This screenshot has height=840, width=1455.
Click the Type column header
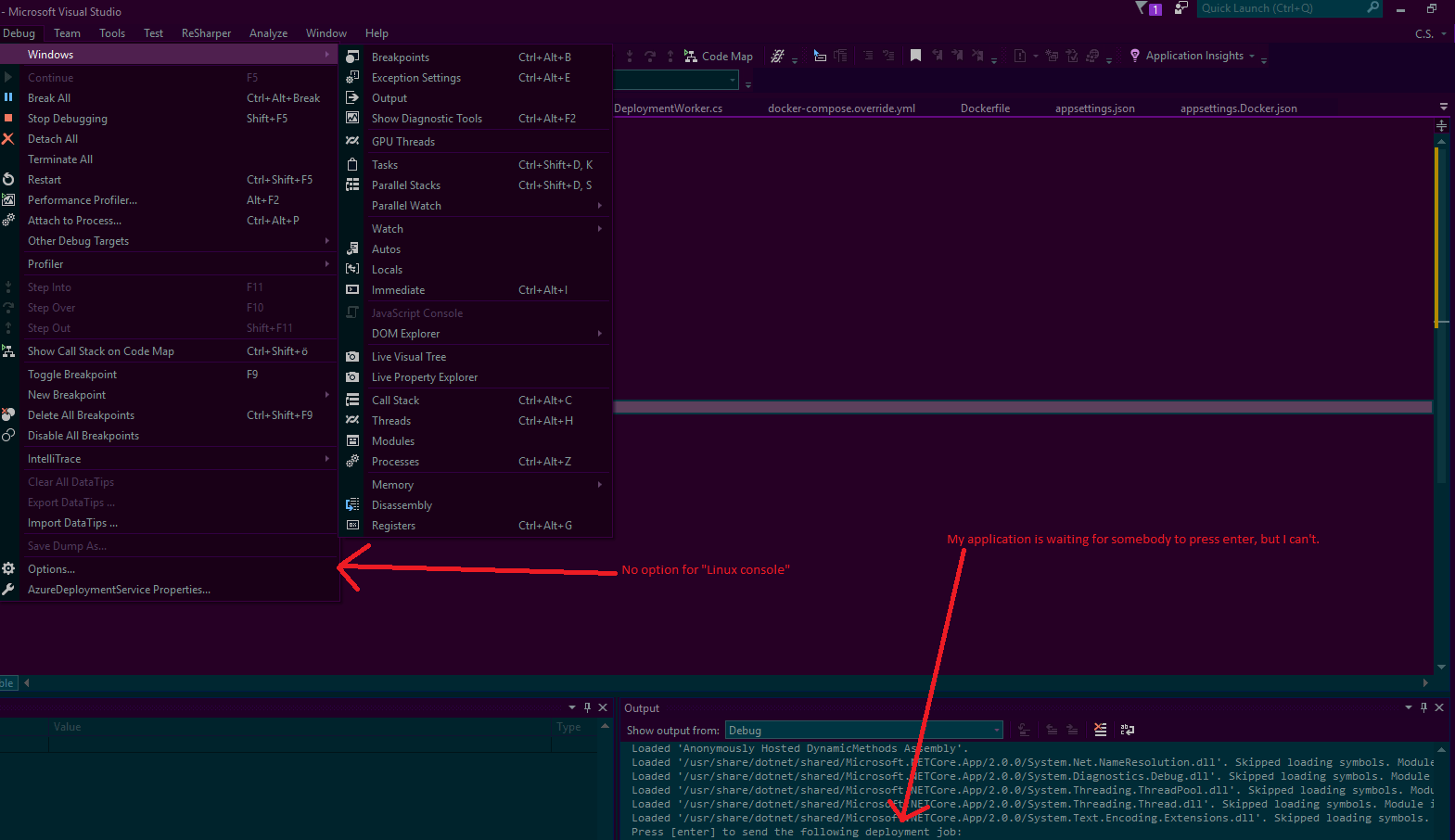point(575,727)
